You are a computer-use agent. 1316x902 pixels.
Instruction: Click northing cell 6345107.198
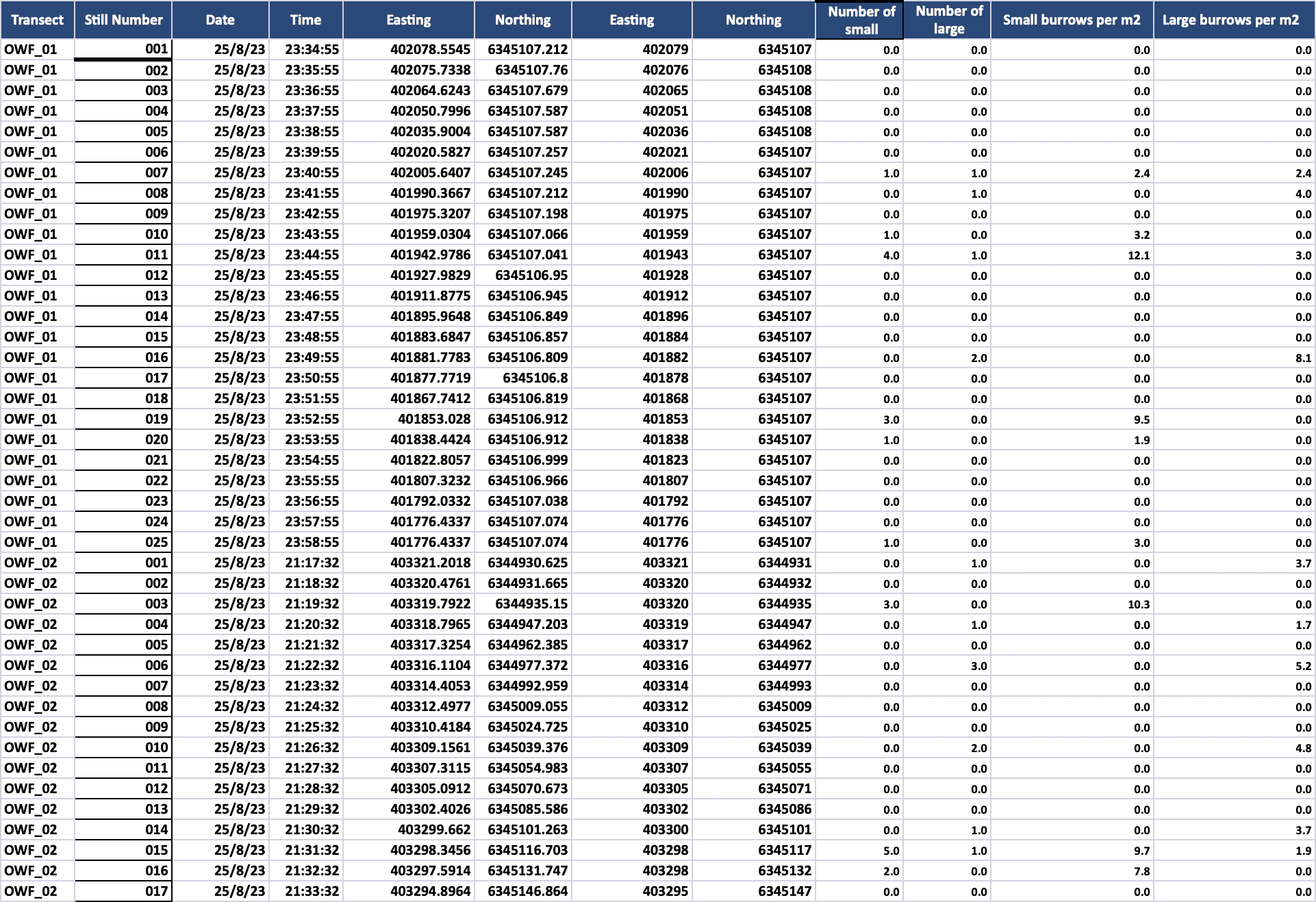click(522, 214)
